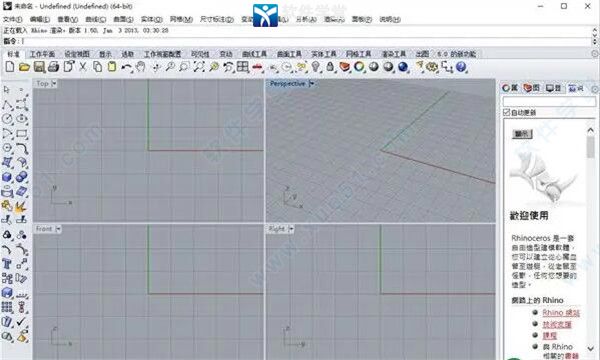Expand the Front viewport title dropdown

tap(58, 229)
